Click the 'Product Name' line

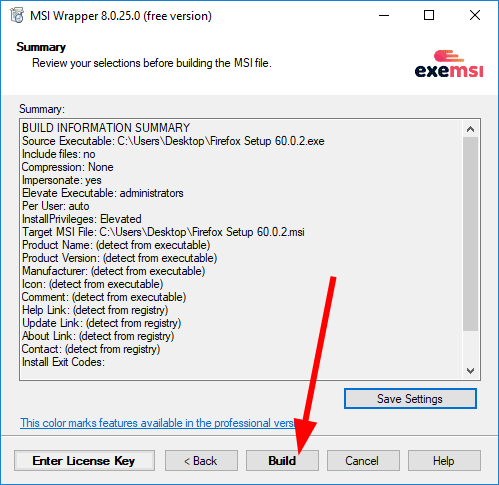click(x=116, y=245)
